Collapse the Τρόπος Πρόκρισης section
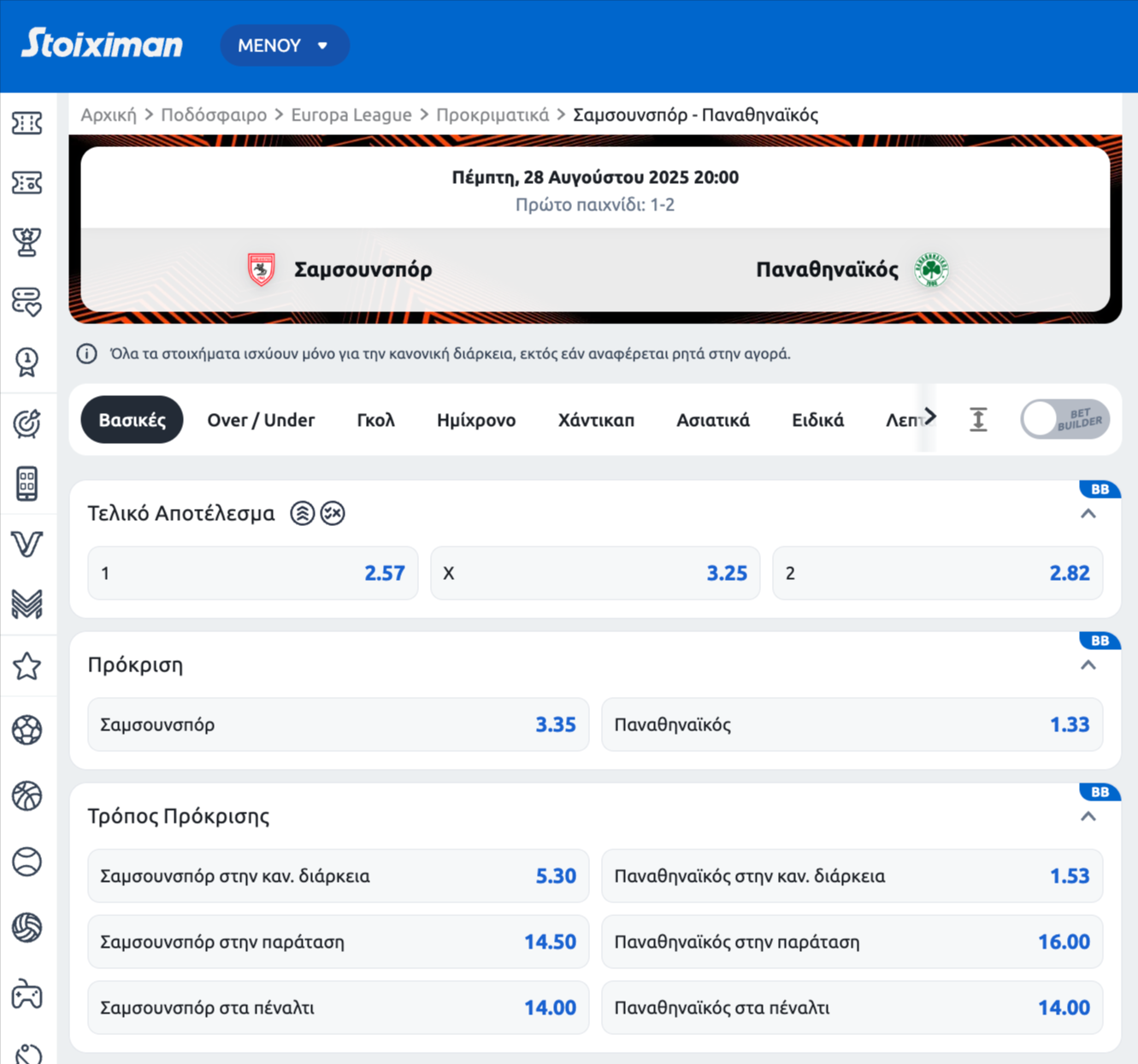This screenshot has width=1138, height=1064. [1088, 817]
